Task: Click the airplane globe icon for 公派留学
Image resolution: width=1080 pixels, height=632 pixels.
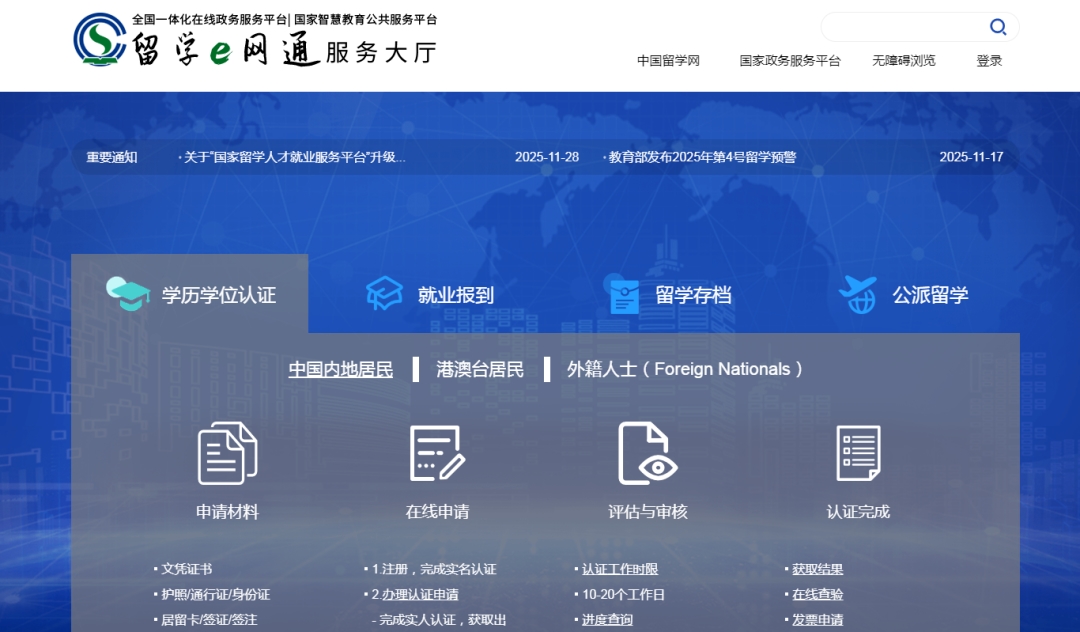Action: [857, 295]
